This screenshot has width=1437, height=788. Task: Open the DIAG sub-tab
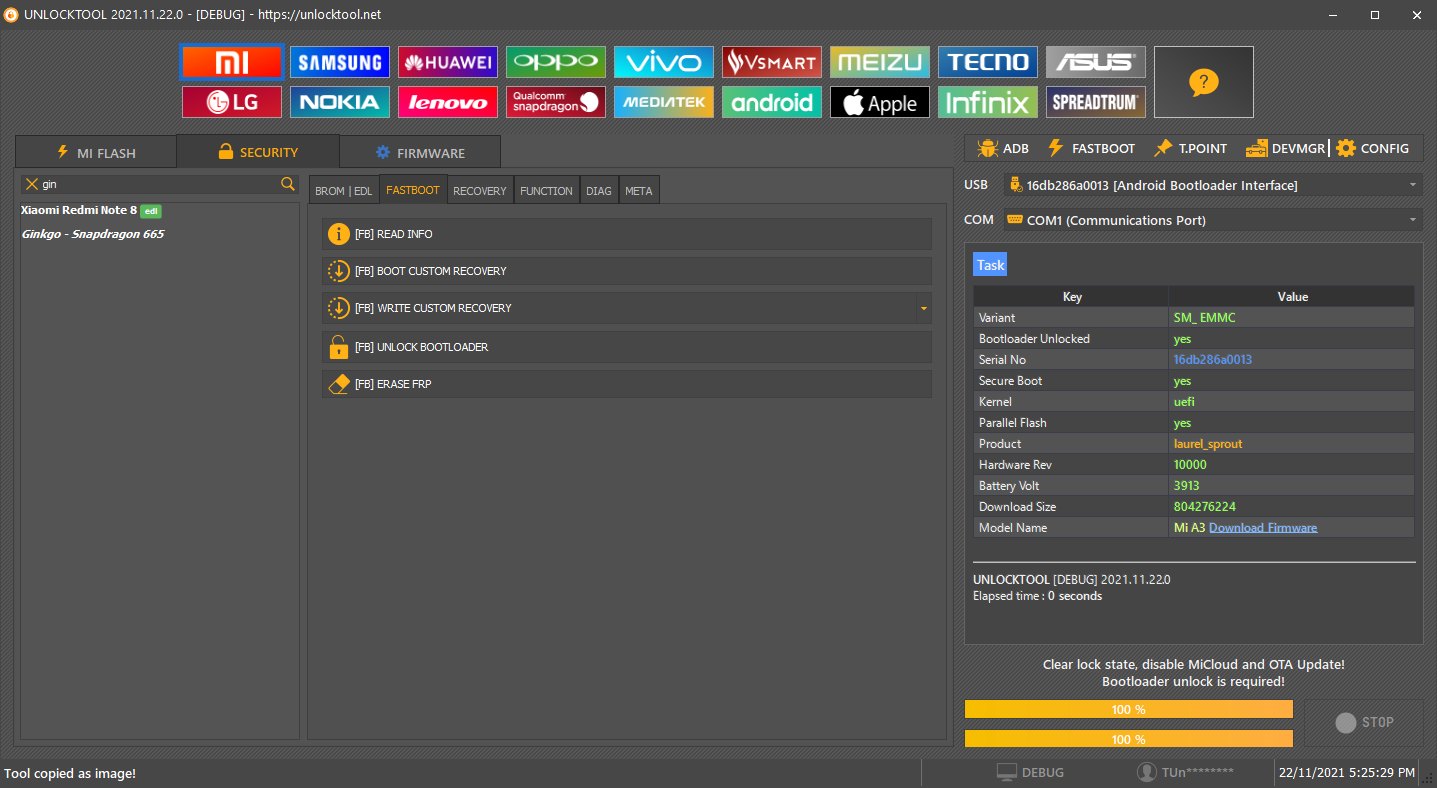(x=599, y=190)
